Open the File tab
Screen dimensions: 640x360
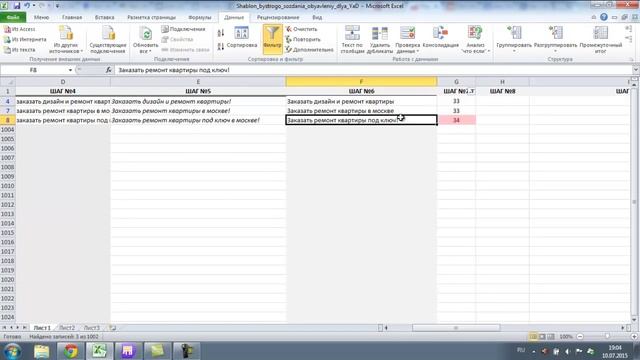click(13, 18)
